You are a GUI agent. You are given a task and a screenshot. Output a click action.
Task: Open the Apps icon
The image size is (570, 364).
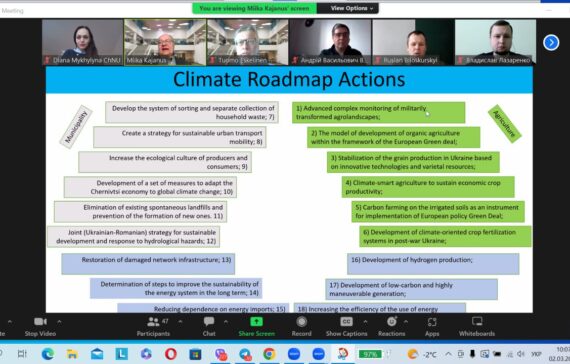432,322
